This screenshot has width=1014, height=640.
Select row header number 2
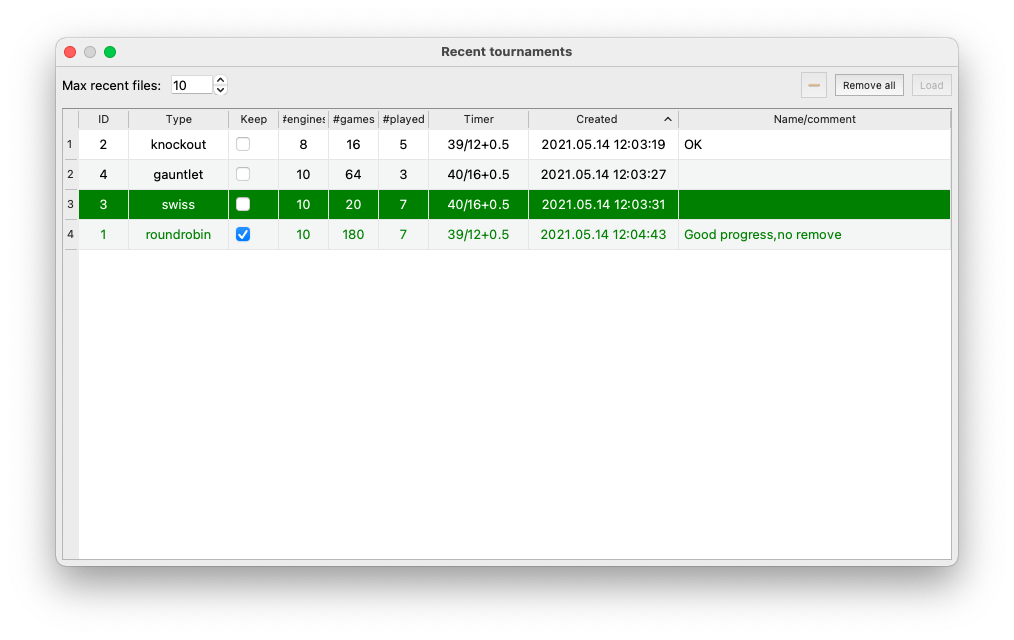(70, 174)
